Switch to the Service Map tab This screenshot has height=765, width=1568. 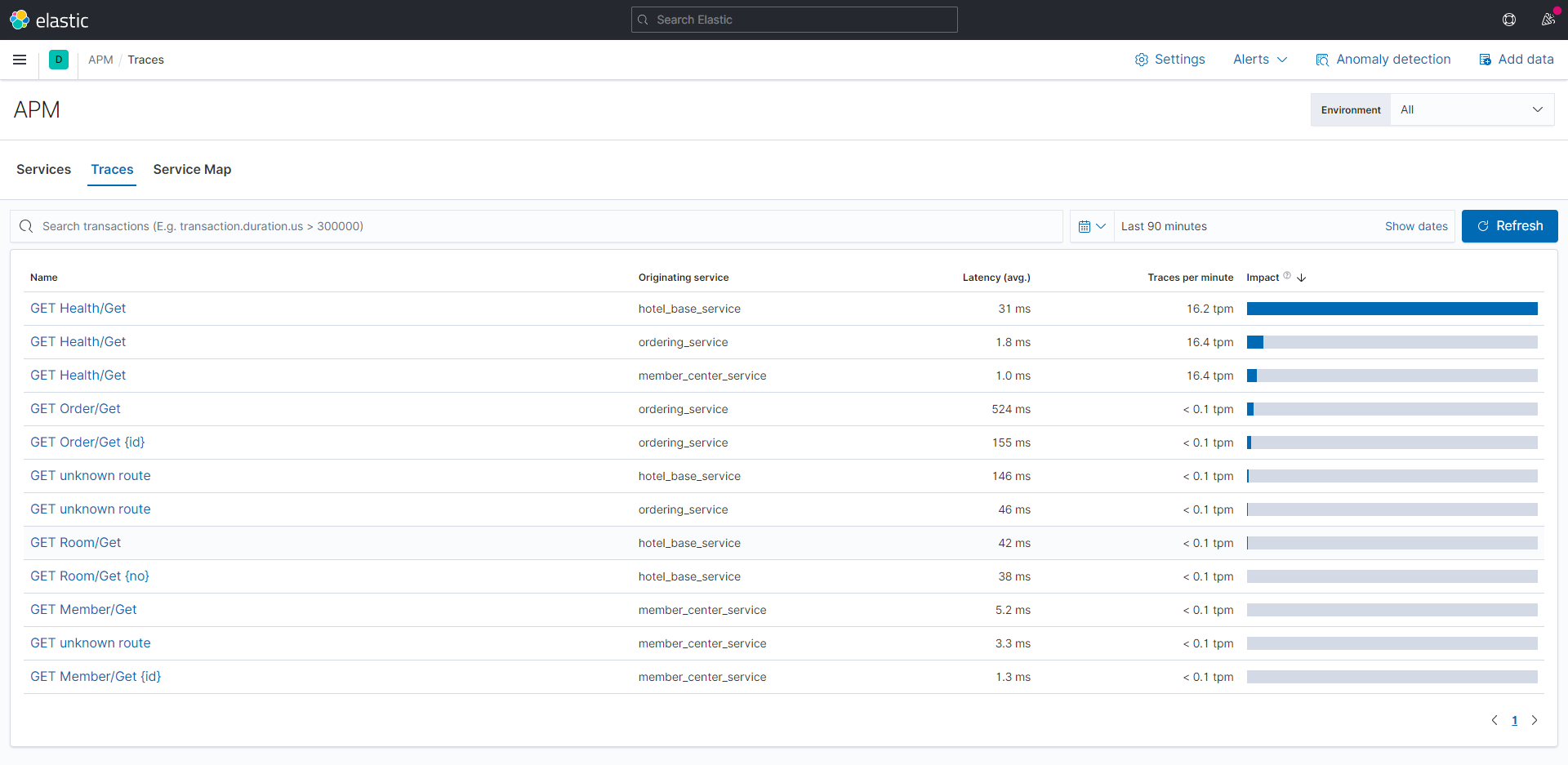coord(192,169)
